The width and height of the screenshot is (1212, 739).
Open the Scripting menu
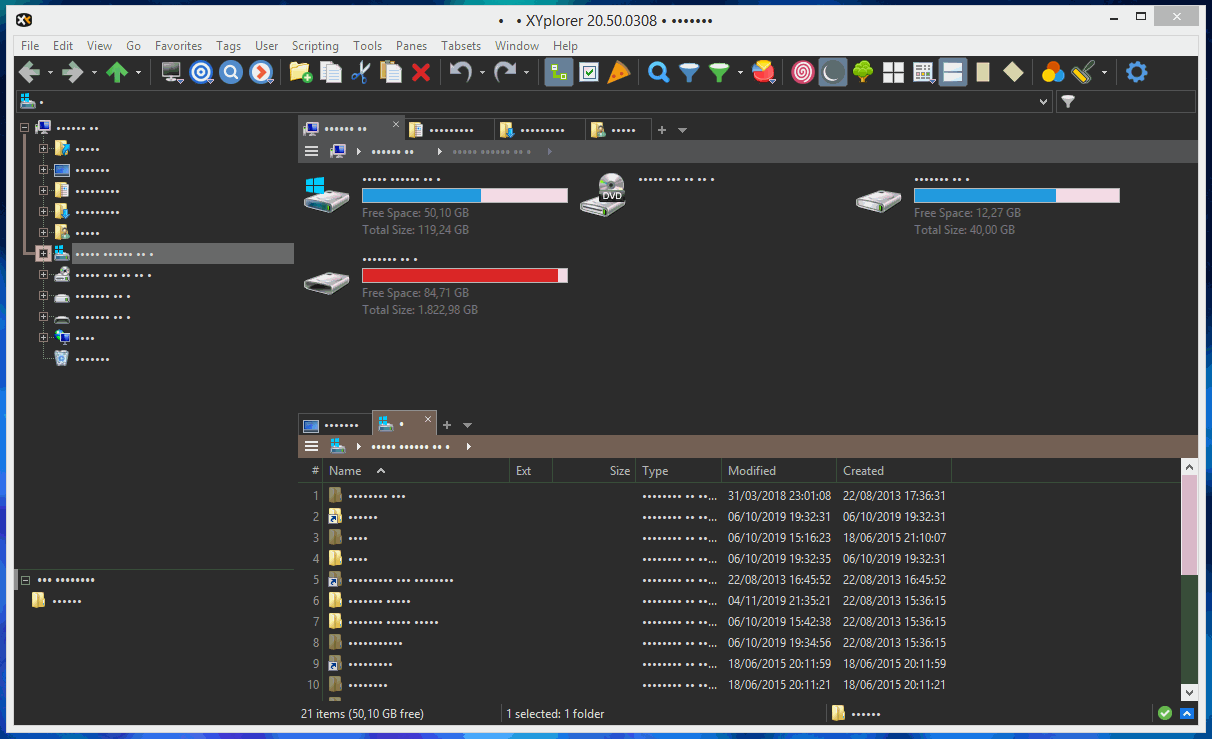[315, 46]
